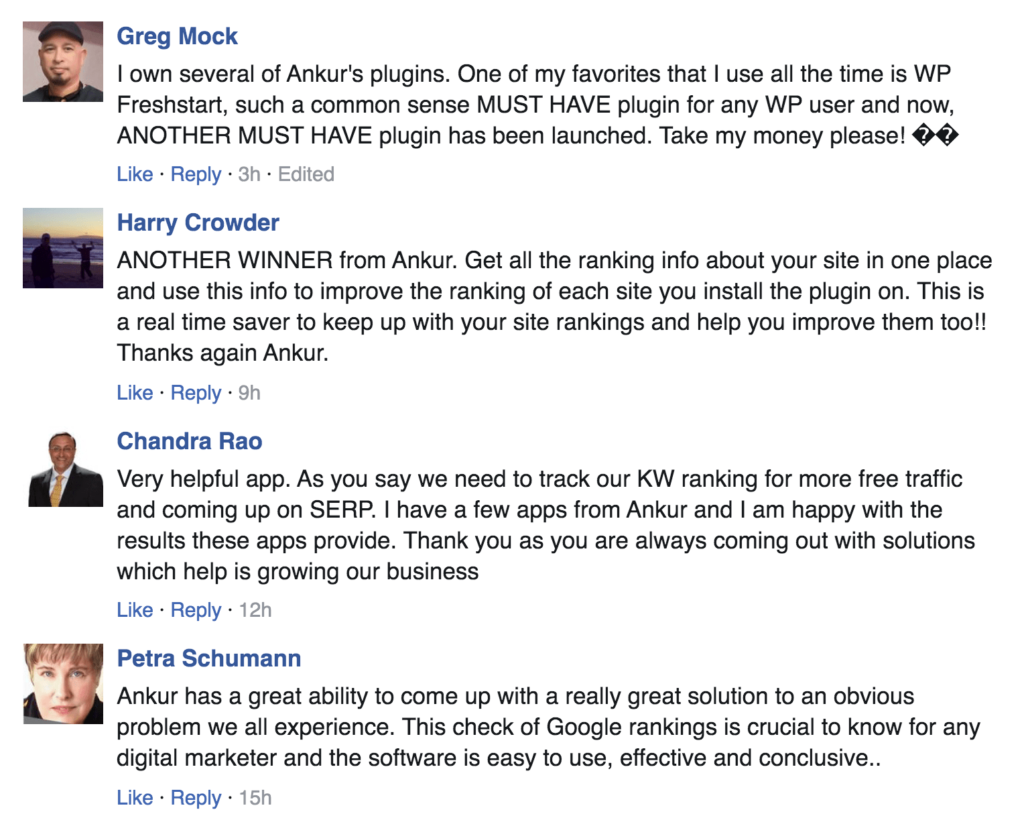Open Harry Crowder's profile name link
The height and width of the screenshot is (818, 1024).
pos(198,223)
